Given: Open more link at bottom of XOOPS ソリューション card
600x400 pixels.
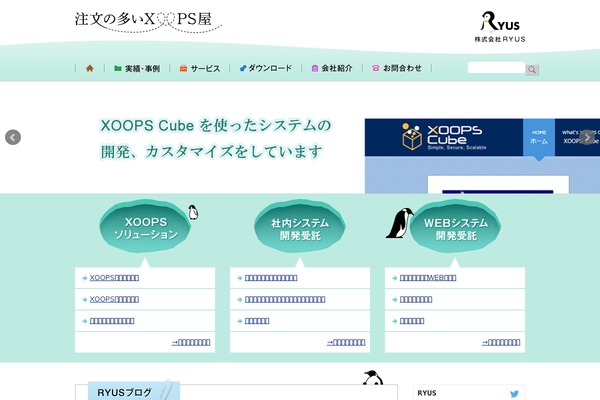Looking at the screenshot, I should pyautogui.click(x=191, y=342).
